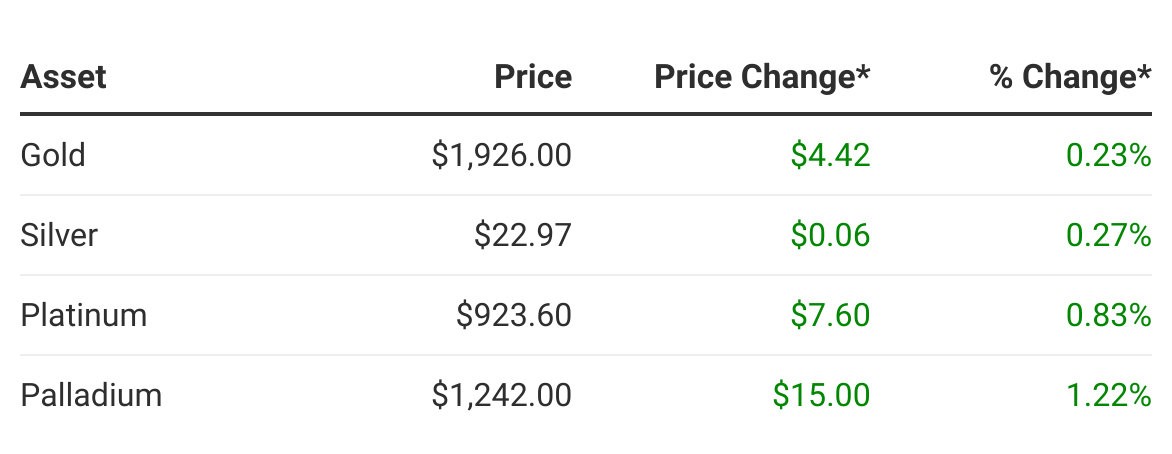Click the Gold asset name
The width and height of the screenshot is (1172, 454).
[x=53, y=155]
